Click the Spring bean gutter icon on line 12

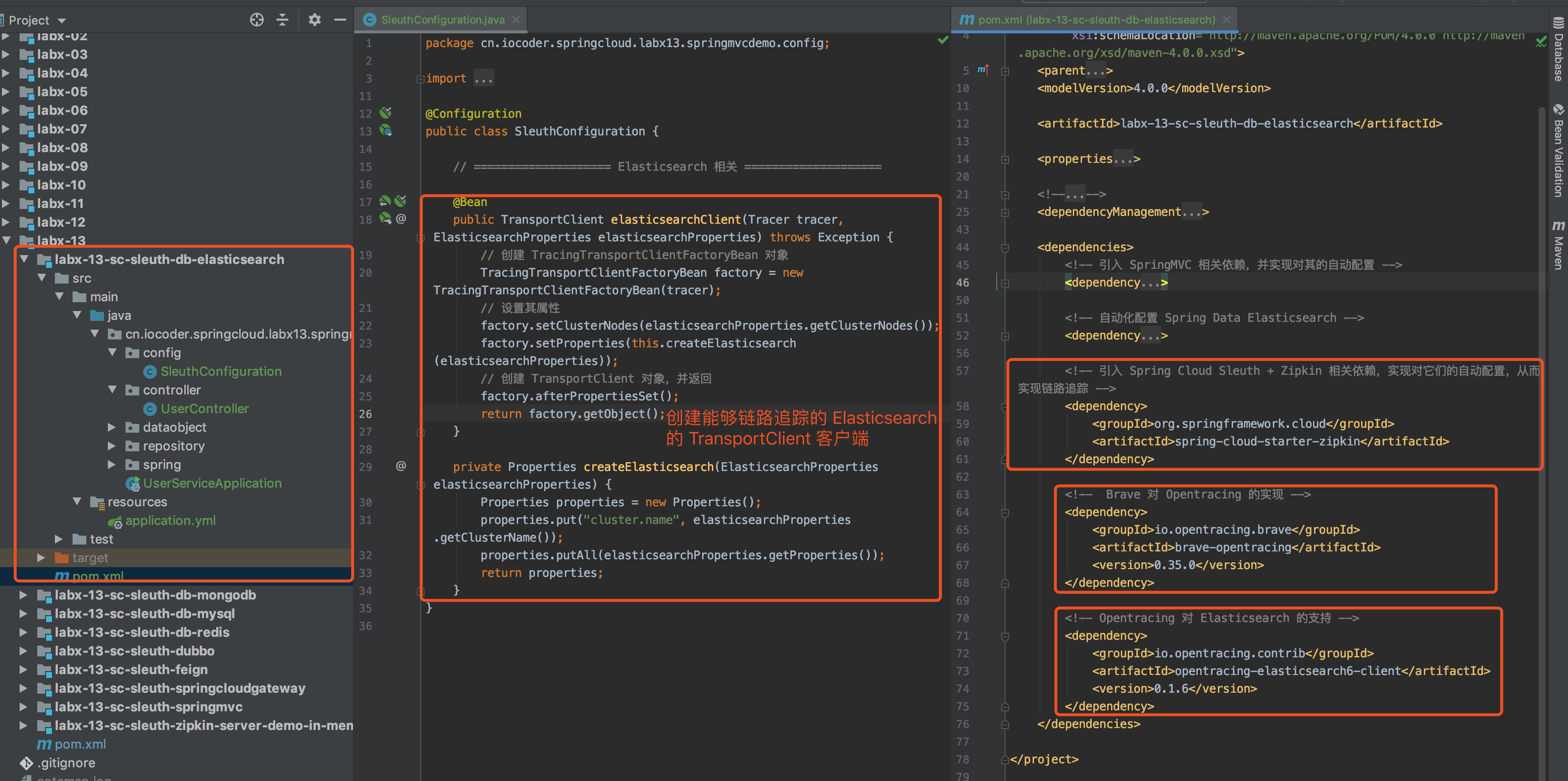coord(385,113)
